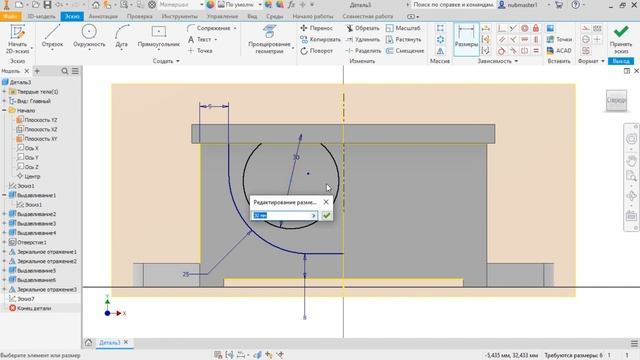This screenshot has height=360, width=640.
Task: Select the Удлинить extend tool
Action: [362, 40]
